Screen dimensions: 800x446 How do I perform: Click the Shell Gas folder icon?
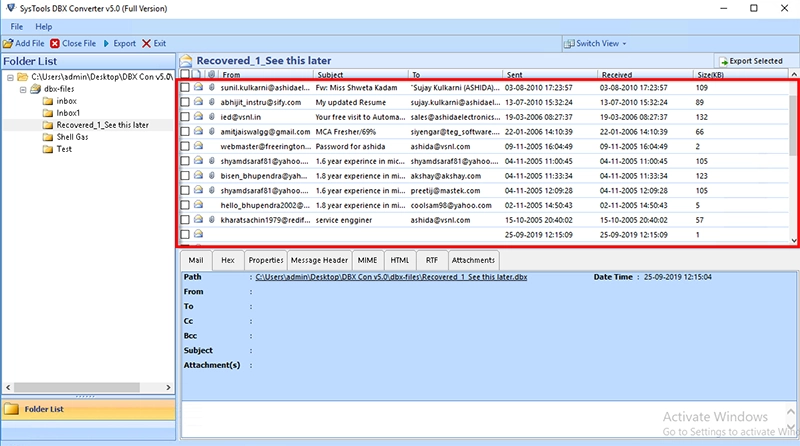pos(48,137)
